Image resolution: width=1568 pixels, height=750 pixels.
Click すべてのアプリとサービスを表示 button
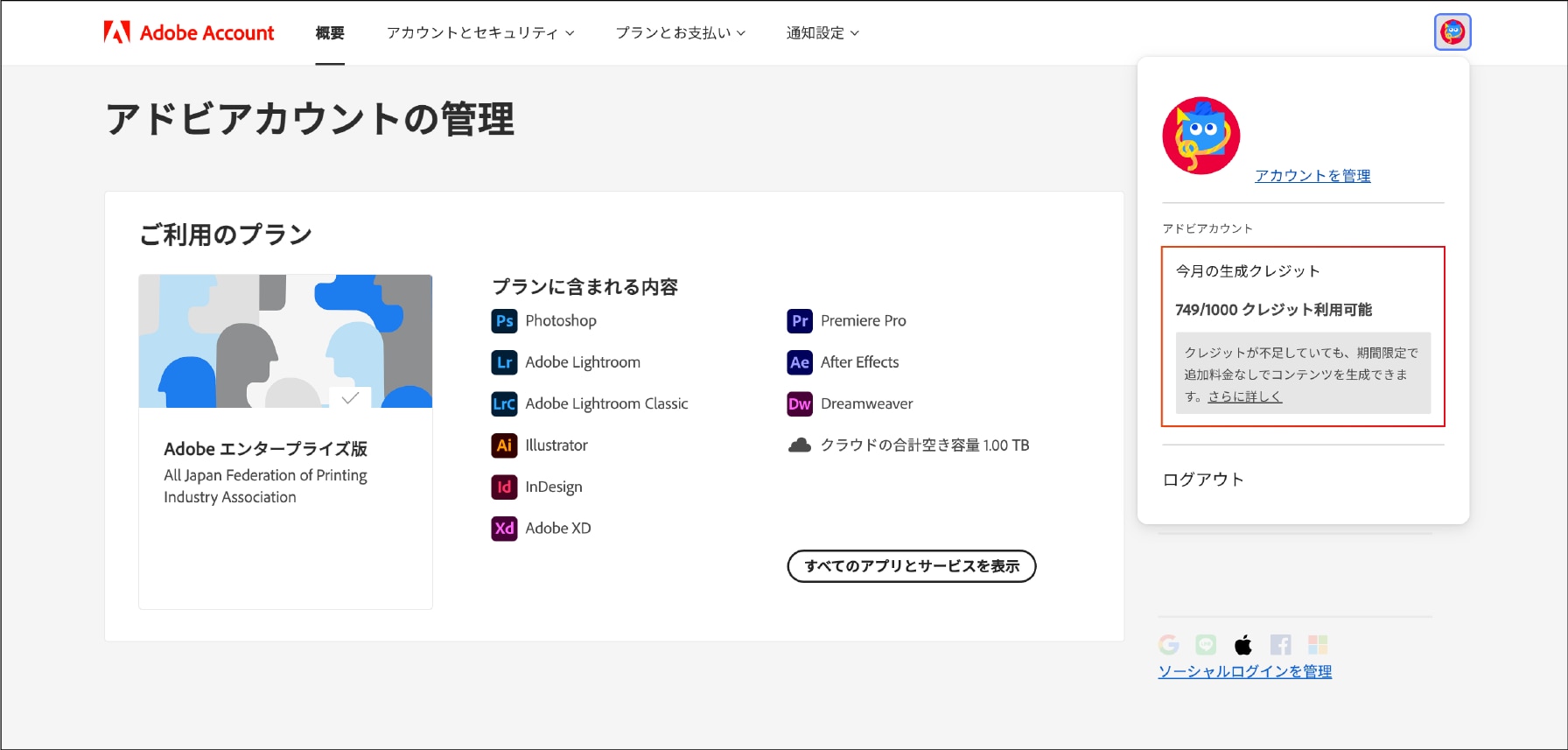click(912, 566)
